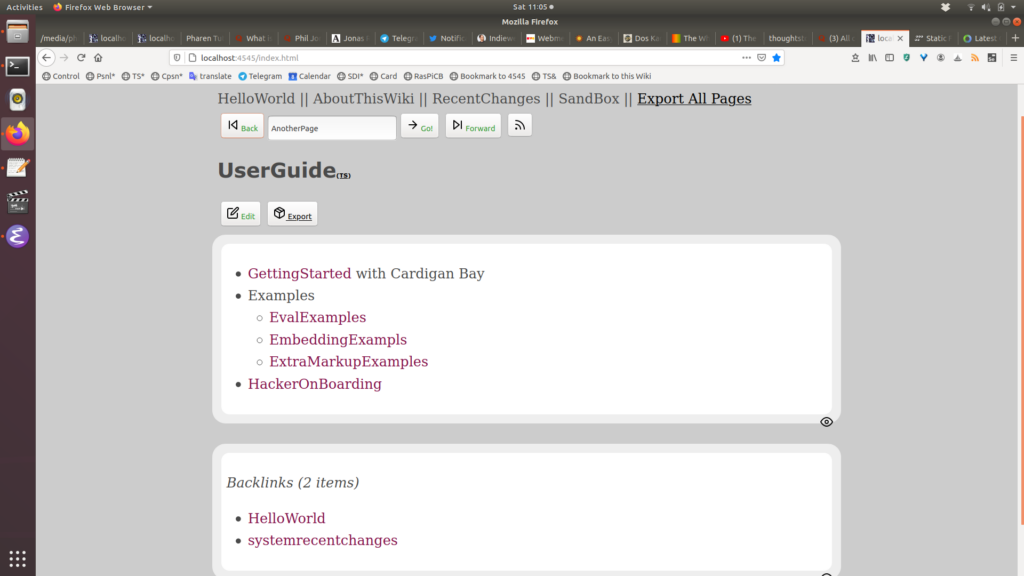Close the active localhost tab

click(900, 39)
